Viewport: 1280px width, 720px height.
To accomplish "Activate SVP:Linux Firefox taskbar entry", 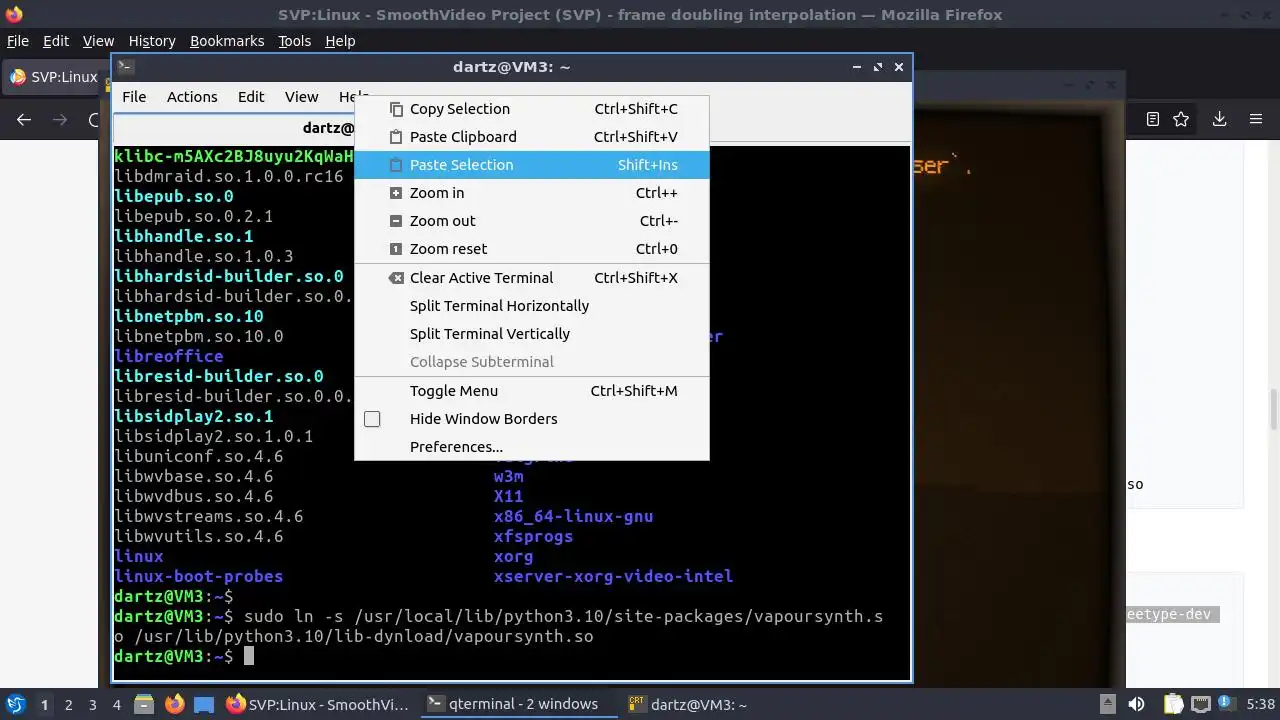I will pos(318,704).
